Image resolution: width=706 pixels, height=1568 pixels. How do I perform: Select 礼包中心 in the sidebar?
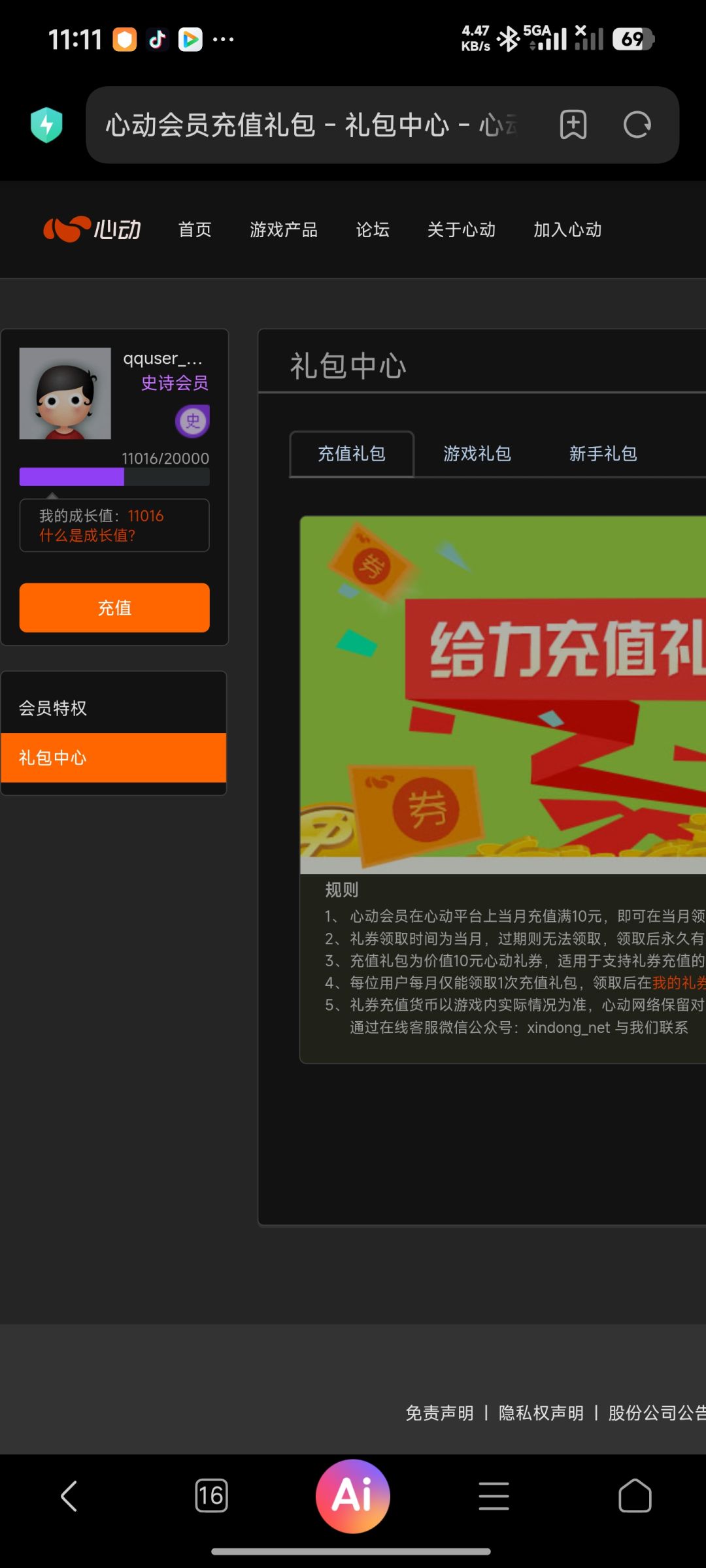114,758
